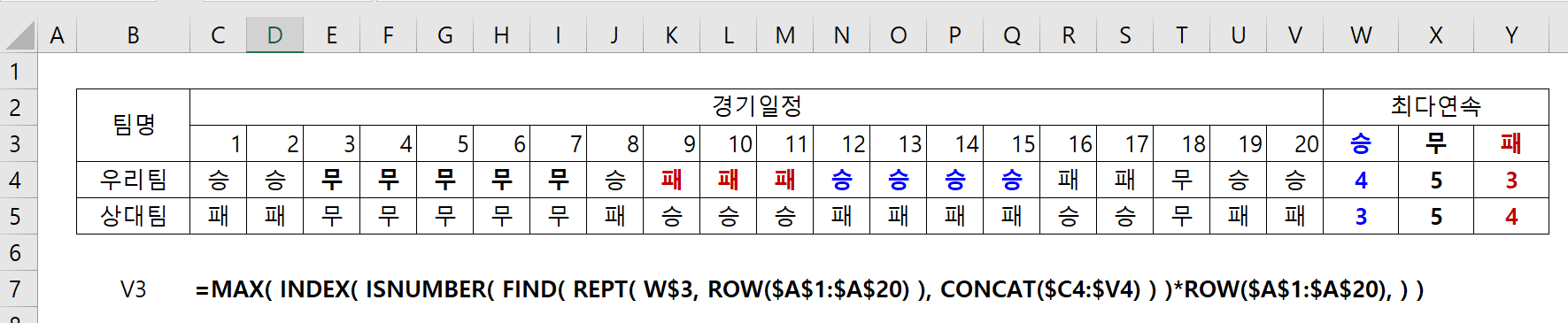The width and height of the screenshot is (1568, 323).
Task: Click 우리팀 max draw streak value 5
Action: coord(1435,180)
